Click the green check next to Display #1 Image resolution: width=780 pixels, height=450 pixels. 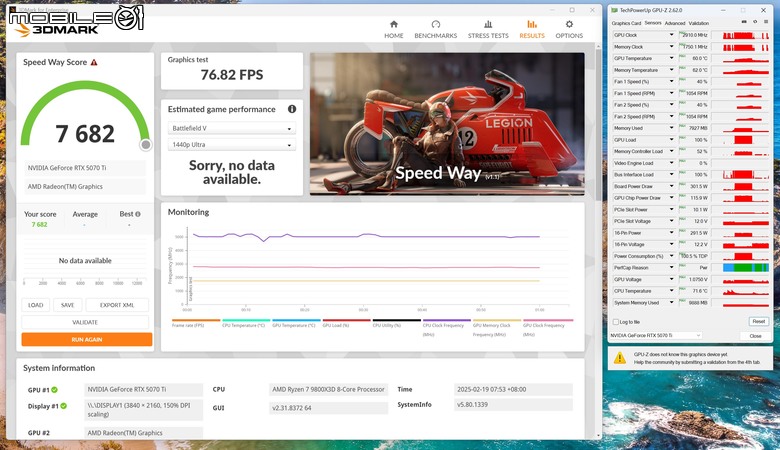pyautogui.click(x=64, y=406)
